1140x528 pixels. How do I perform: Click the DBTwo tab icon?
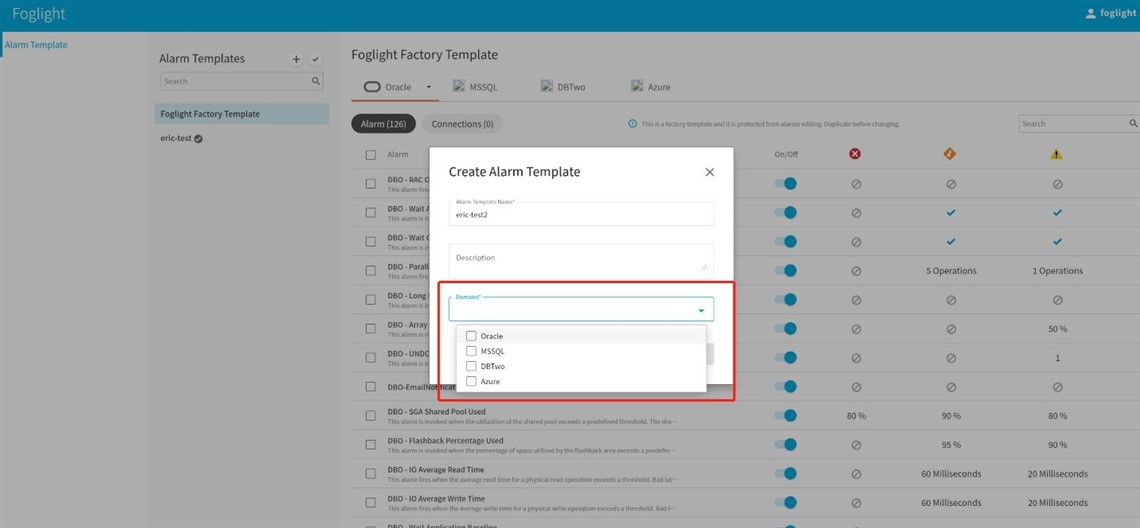547,86
